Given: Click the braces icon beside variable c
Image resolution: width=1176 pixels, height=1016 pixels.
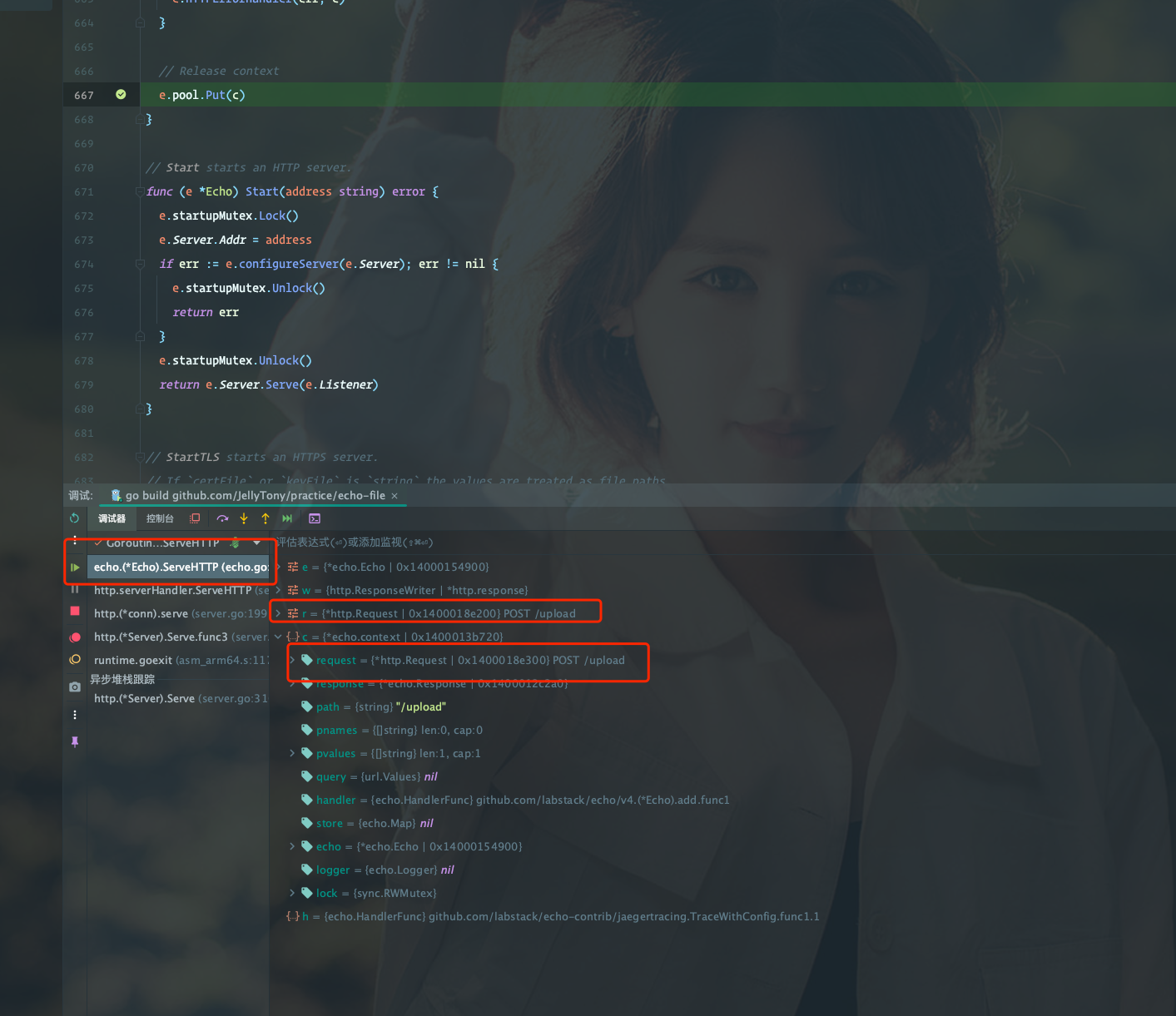Looking at the screenshot, I should [x=293, y=637].
